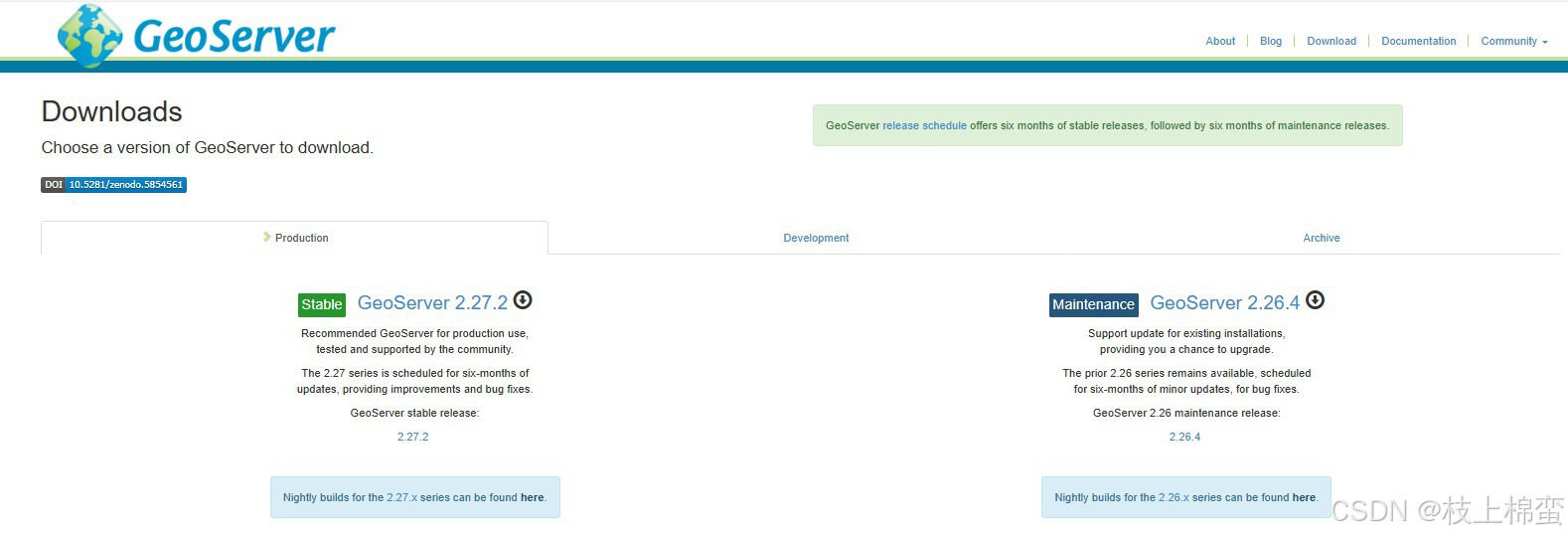This screenshot has height=538, width=1568.
Task: Click the GeoServer globe logo
Action: pyautogui.click(x=90, y=36)
